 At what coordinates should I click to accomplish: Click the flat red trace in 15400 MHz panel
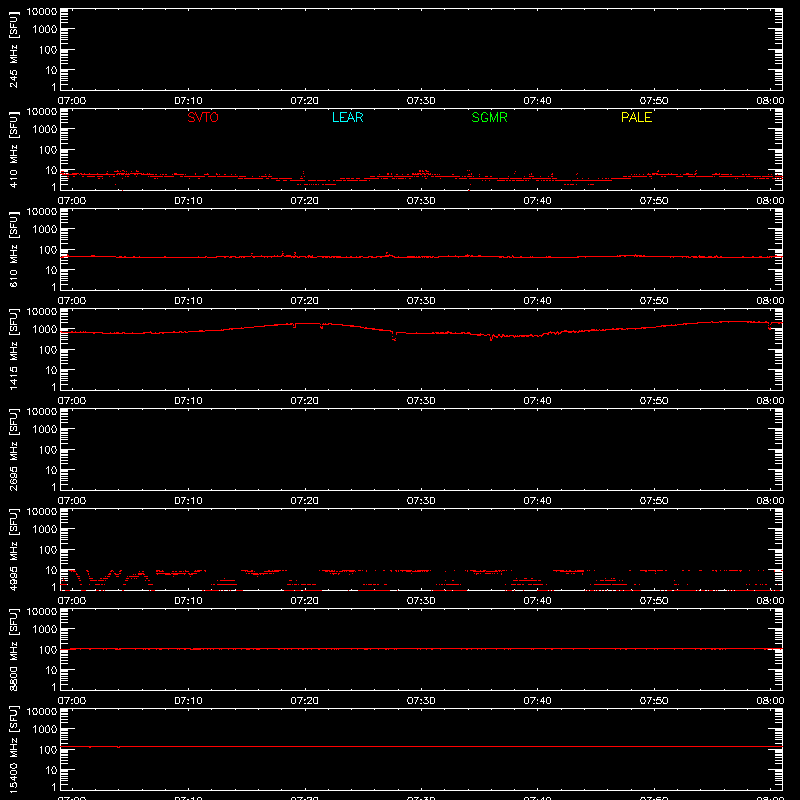(x=421, y=746)
